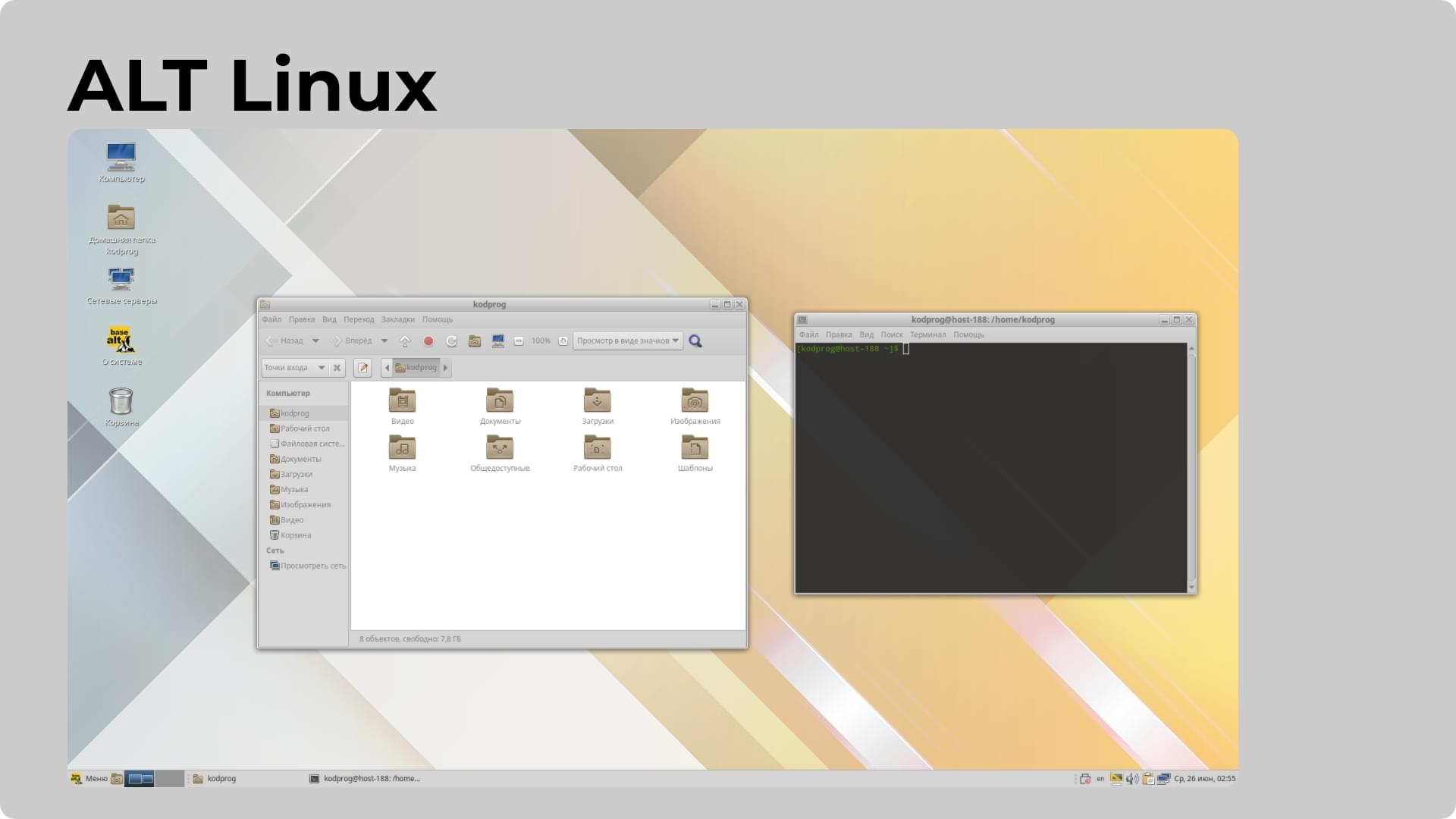Open the Поиск menu in terminal window

coord(892,334)
